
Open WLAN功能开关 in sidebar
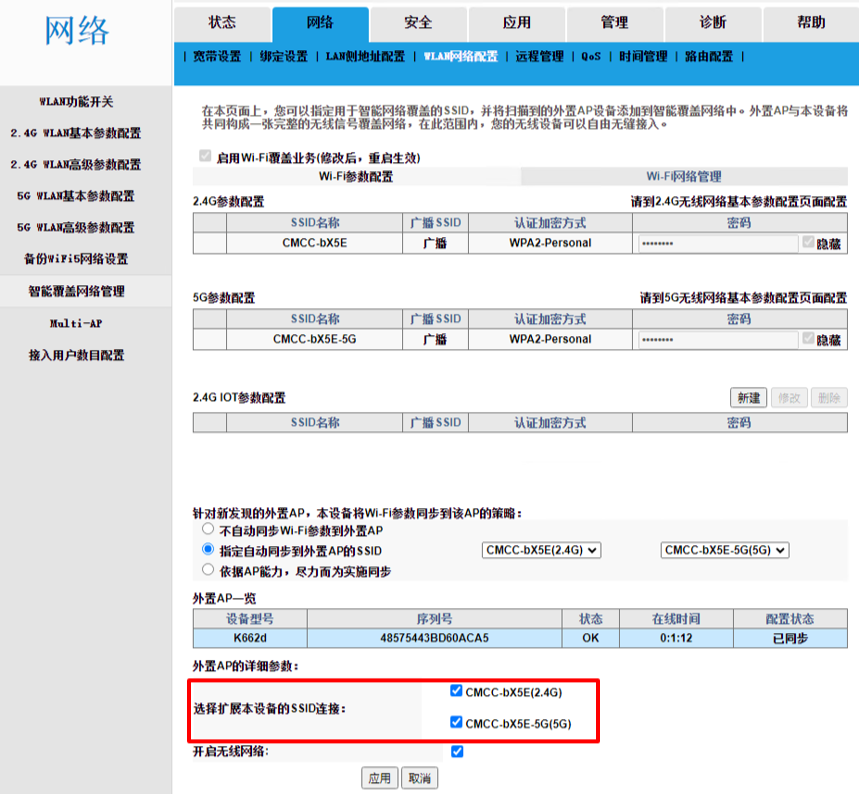point(76,102)
